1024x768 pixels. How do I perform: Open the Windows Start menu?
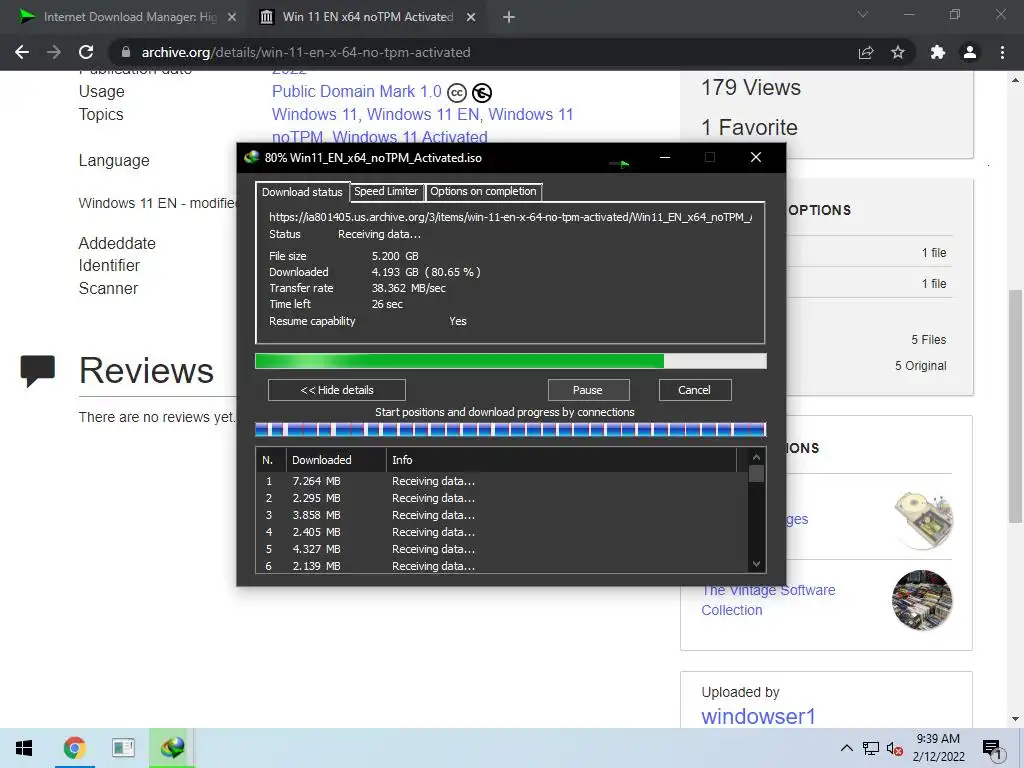(24, 748)
